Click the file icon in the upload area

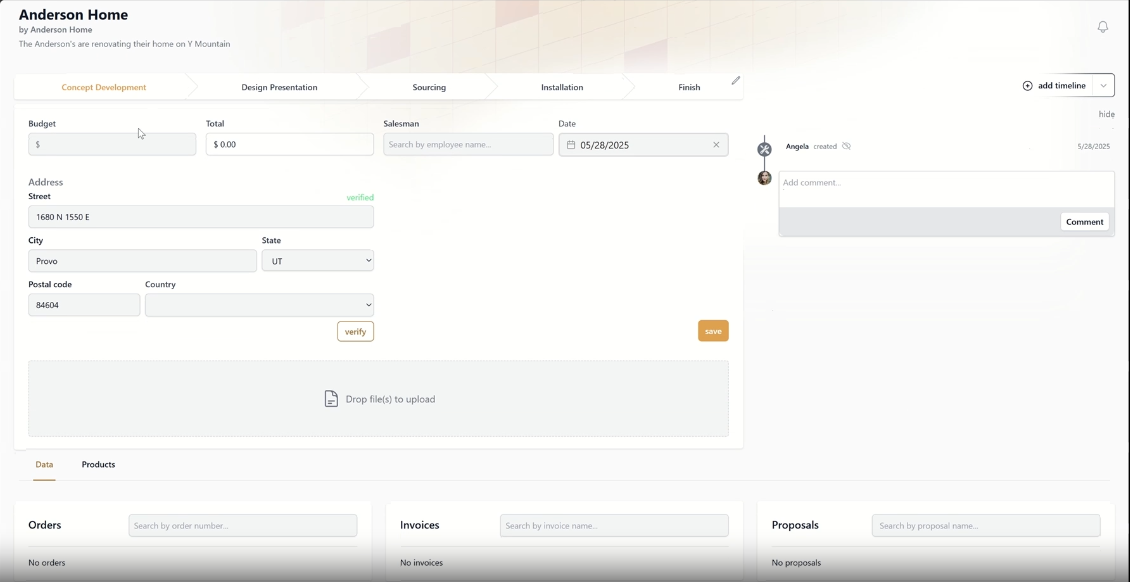331,399
